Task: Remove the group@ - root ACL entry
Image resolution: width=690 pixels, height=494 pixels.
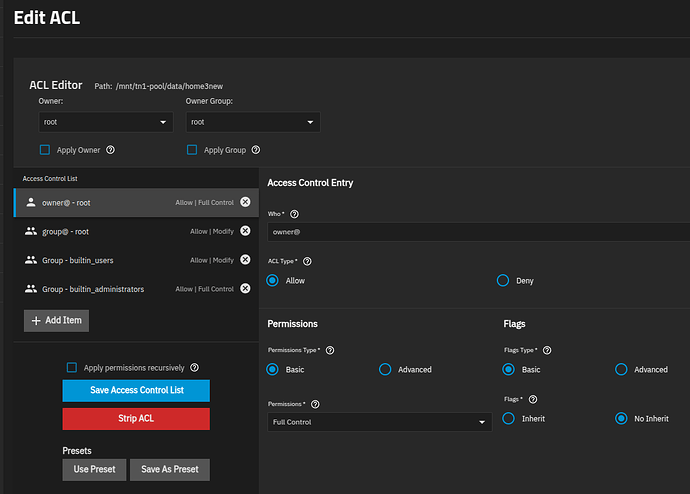Action: [245, 231]
